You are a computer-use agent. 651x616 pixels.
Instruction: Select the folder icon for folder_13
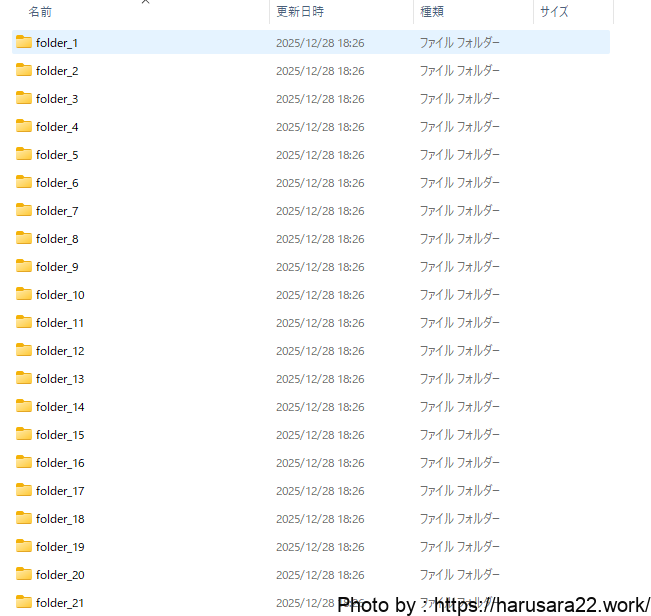click(x=24, y=378)
